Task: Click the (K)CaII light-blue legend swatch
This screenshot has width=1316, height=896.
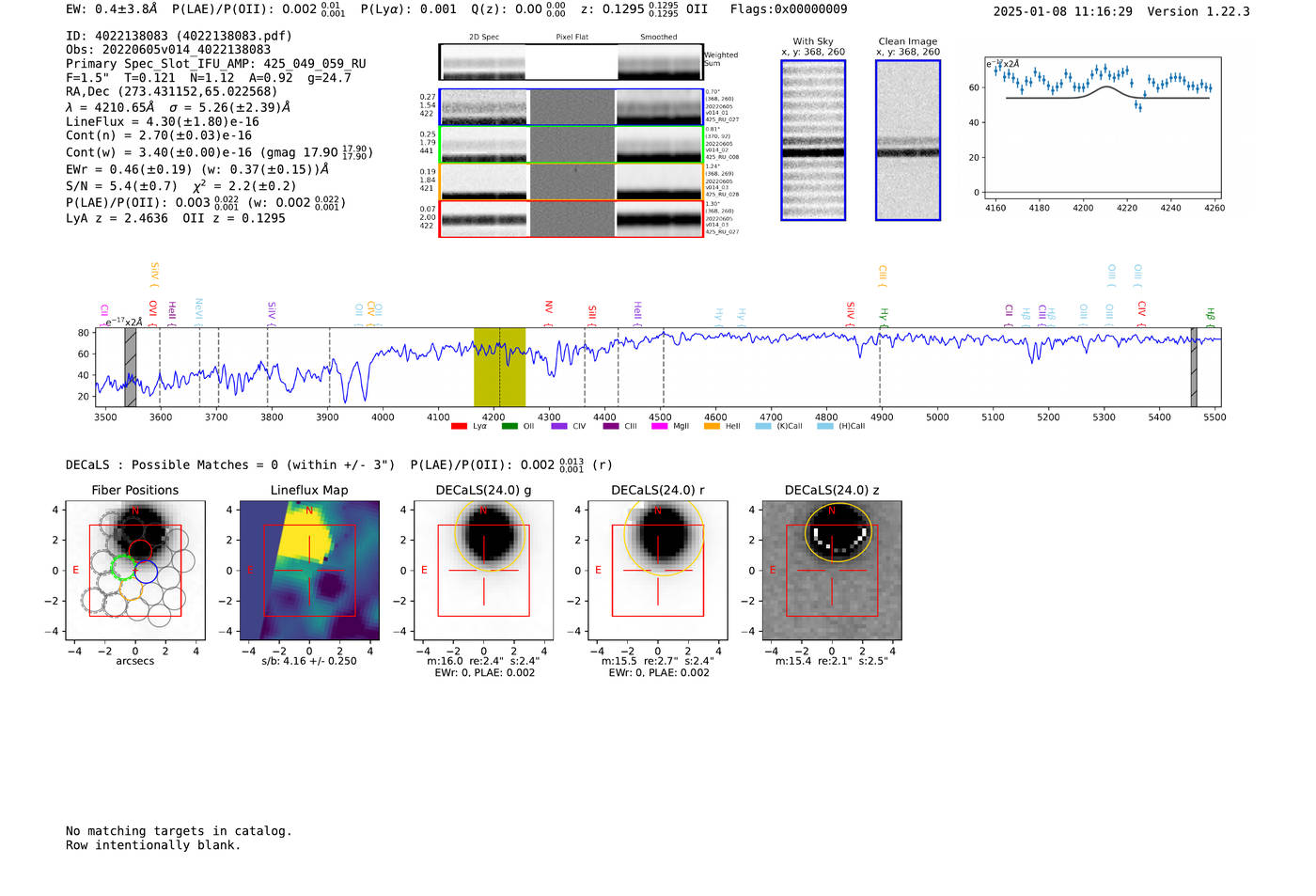Action: tap(763, 426)
